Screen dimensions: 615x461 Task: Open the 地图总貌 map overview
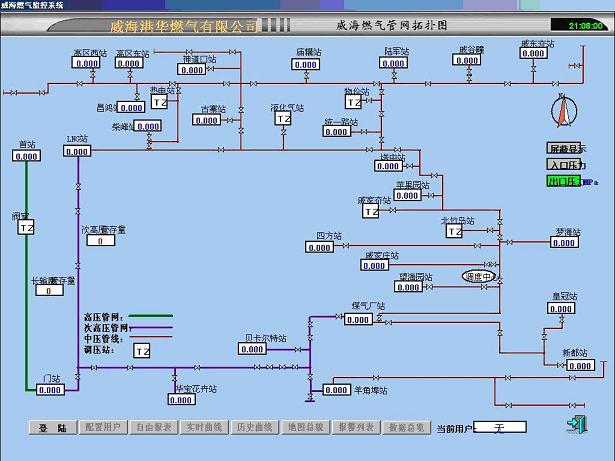click(x=306, y=427)
